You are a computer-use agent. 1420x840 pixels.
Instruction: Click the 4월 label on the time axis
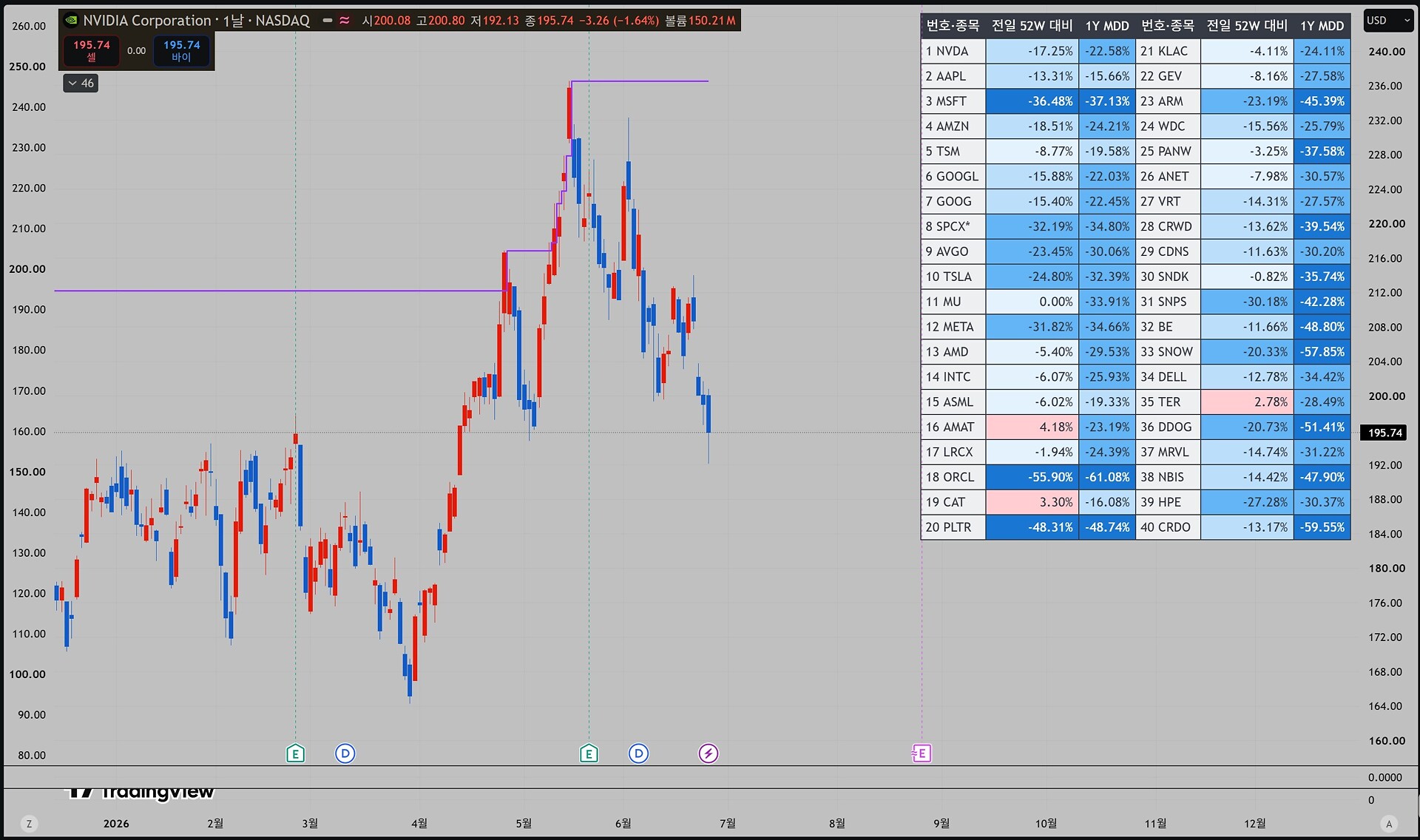pyautogui.click(x=419, y=824)
